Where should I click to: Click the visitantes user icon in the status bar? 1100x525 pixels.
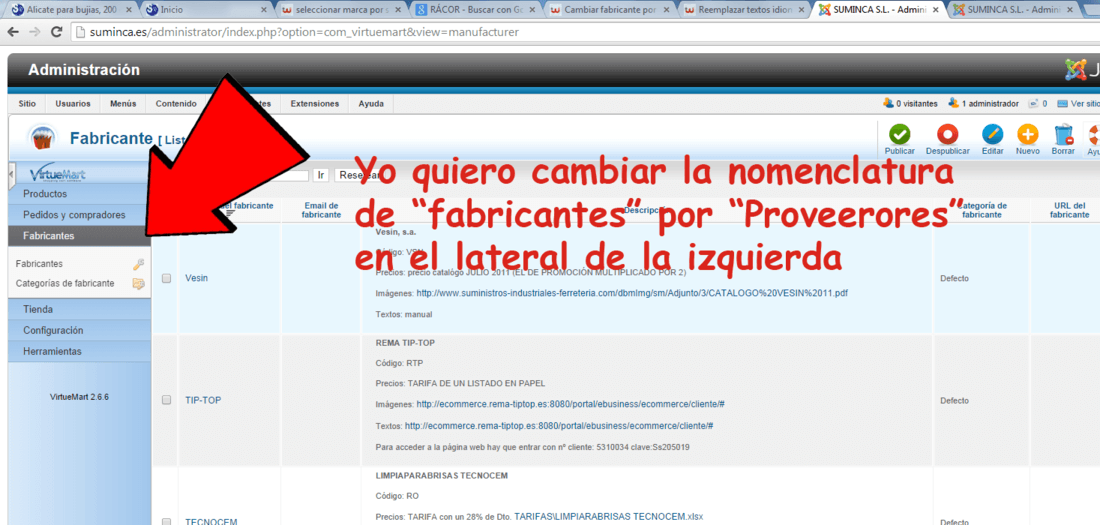tap(889, 103)
